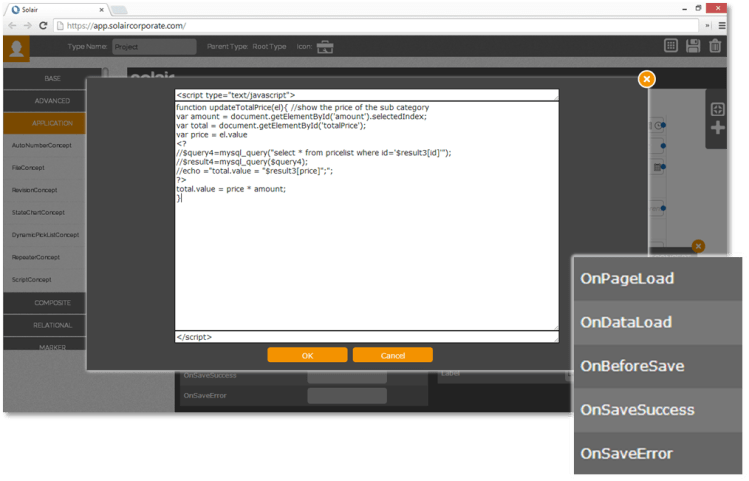The height and width of the screenshot is (481, 749).
Task: Close the Solair browser tab
Action: click(101, 10)
